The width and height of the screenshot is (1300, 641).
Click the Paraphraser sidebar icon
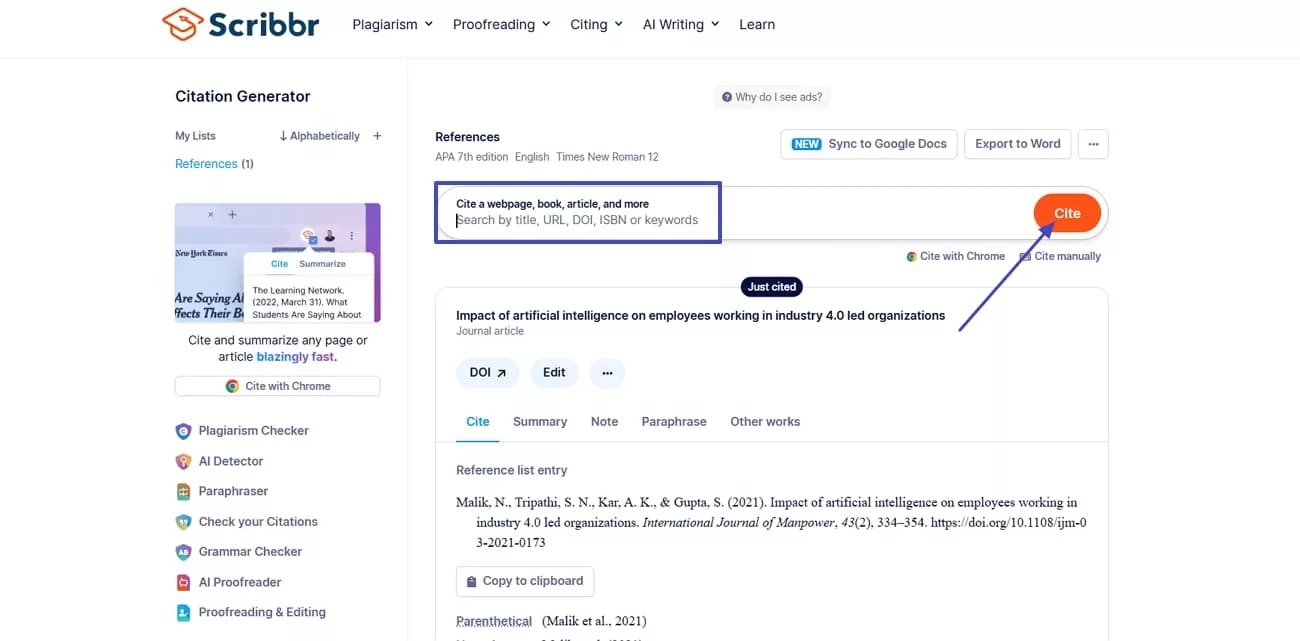click(184, 491)
